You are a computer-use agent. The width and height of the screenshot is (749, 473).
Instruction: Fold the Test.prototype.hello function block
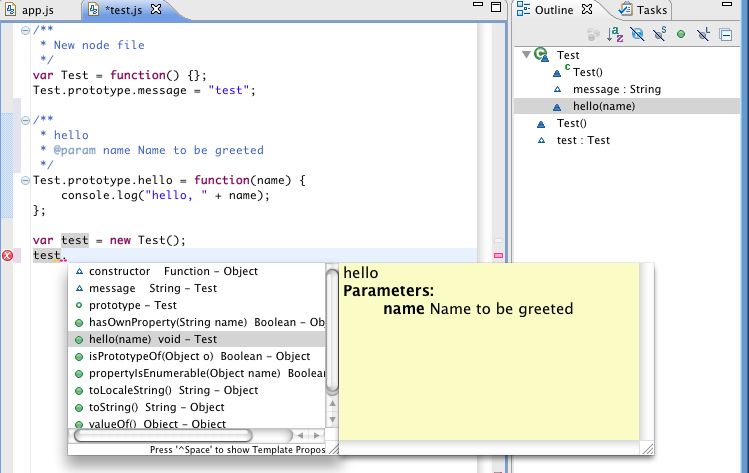[25, 181]
